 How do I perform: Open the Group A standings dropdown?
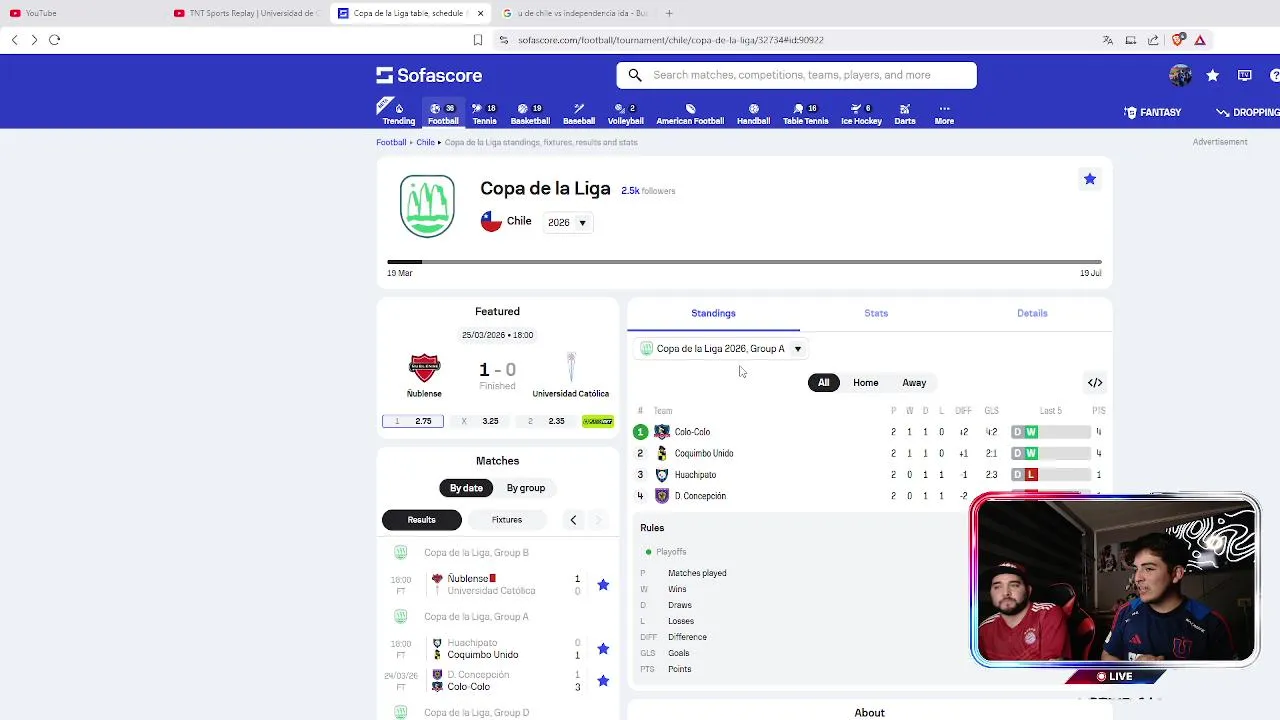pos(721,349)
